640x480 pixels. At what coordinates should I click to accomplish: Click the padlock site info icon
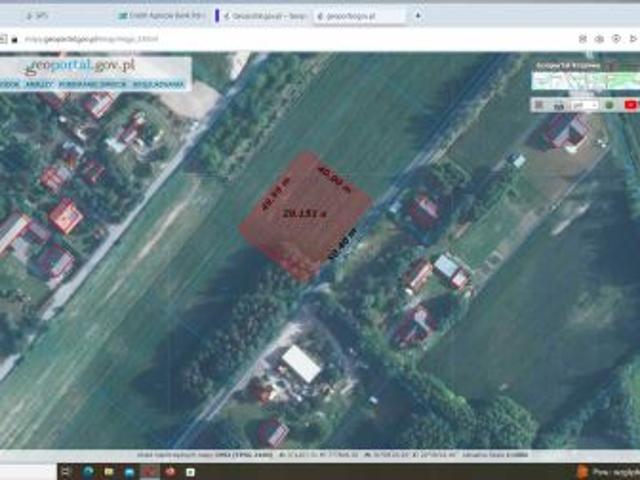[x=14, y=39]
